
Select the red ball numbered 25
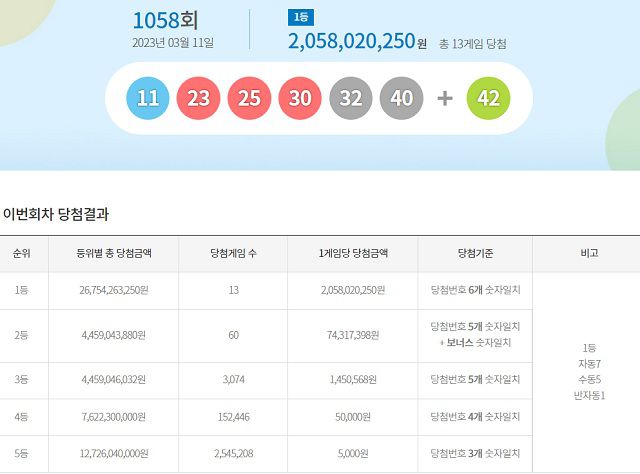[250, 99]
